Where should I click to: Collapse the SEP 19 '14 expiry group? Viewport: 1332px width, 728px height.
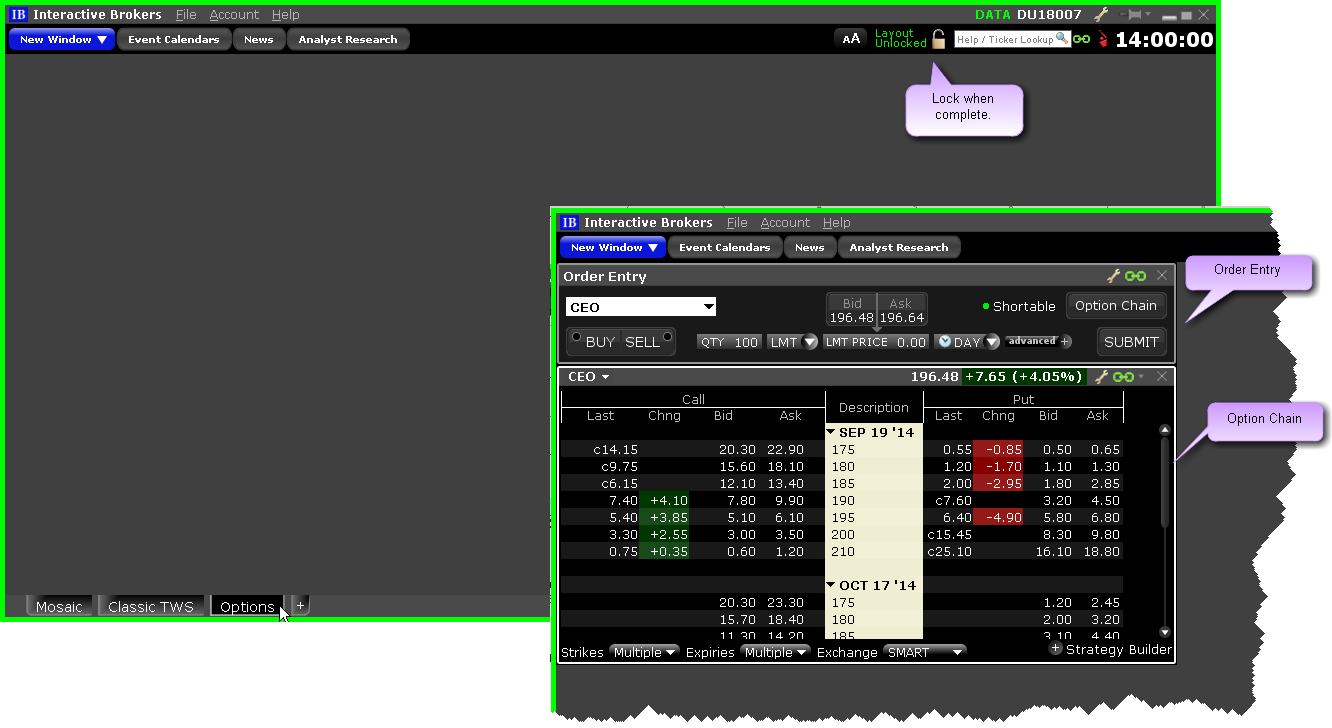click(830, 433)
